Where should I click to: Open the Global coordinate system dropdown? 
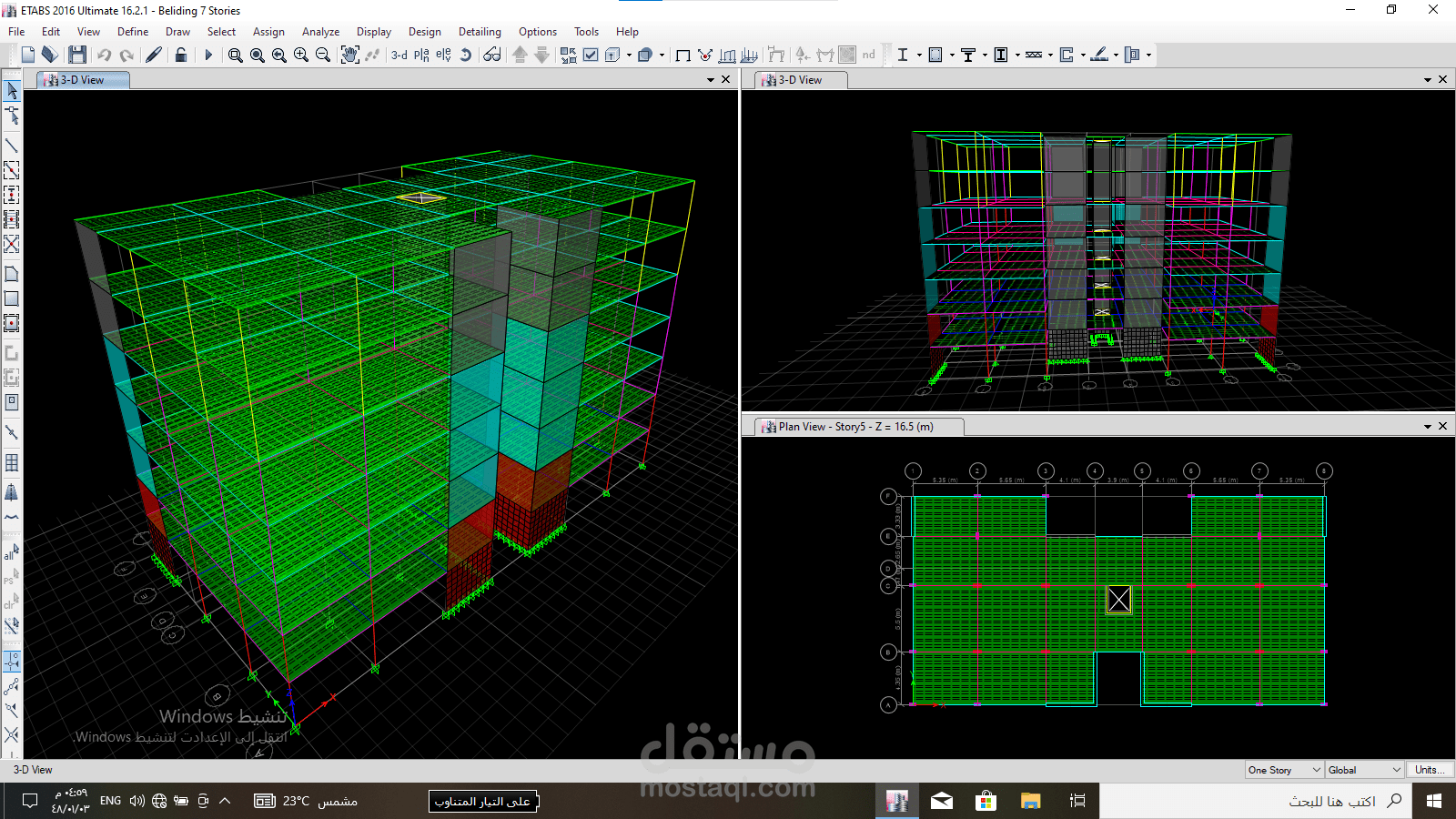click(1364, 770)
